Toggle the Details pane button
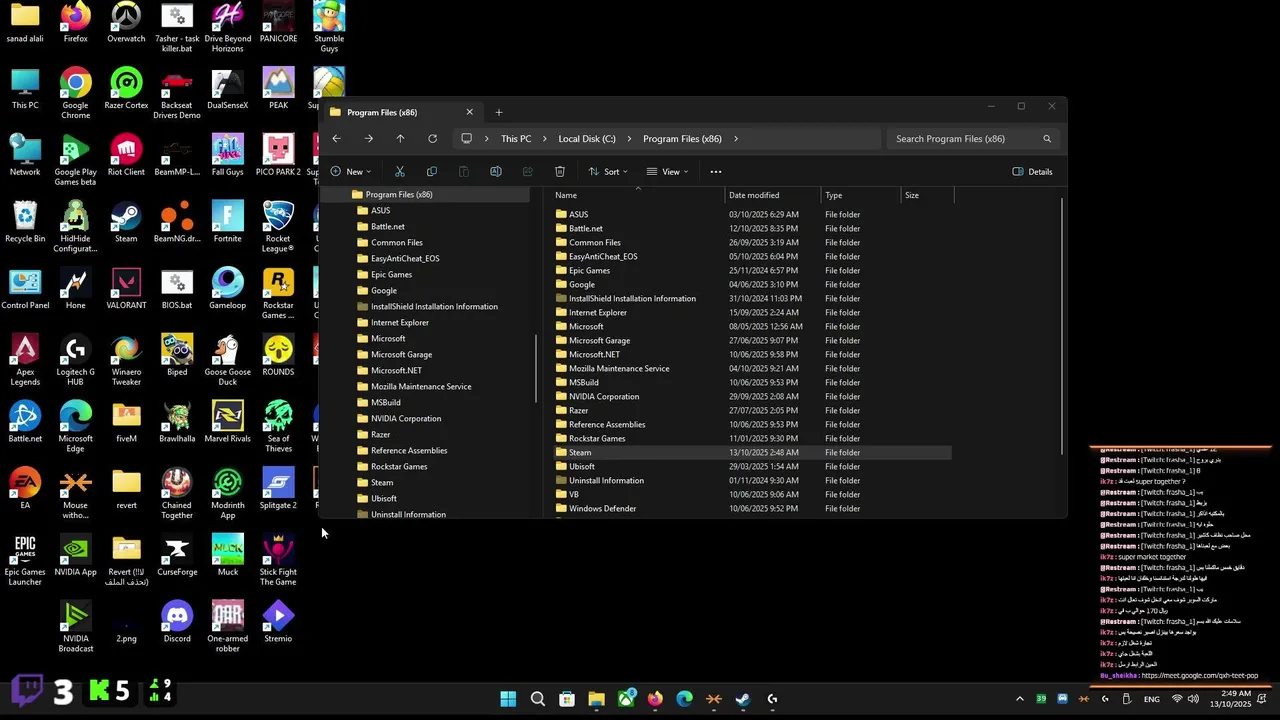The image size is (1280, 720). [1032, 171]
